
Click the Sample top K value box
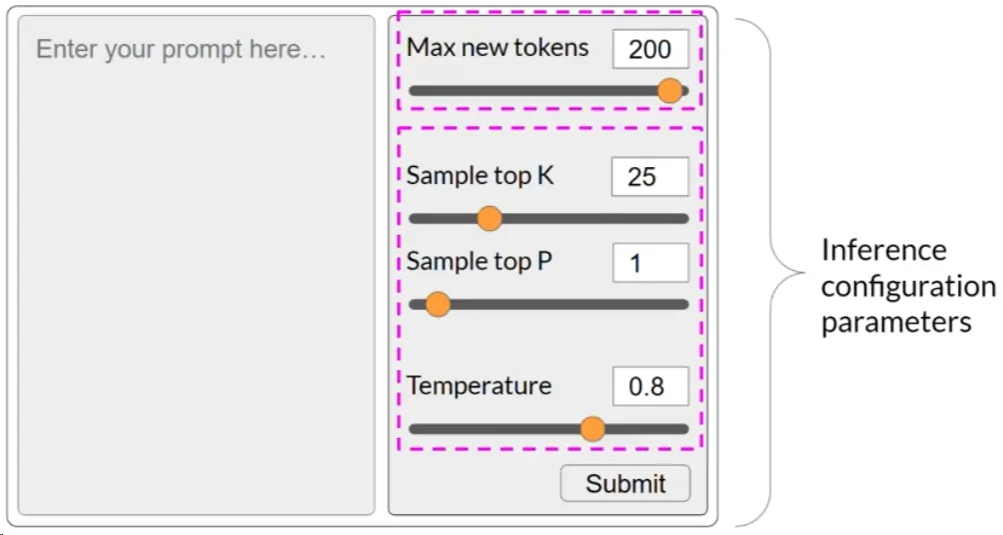(650, 177)
